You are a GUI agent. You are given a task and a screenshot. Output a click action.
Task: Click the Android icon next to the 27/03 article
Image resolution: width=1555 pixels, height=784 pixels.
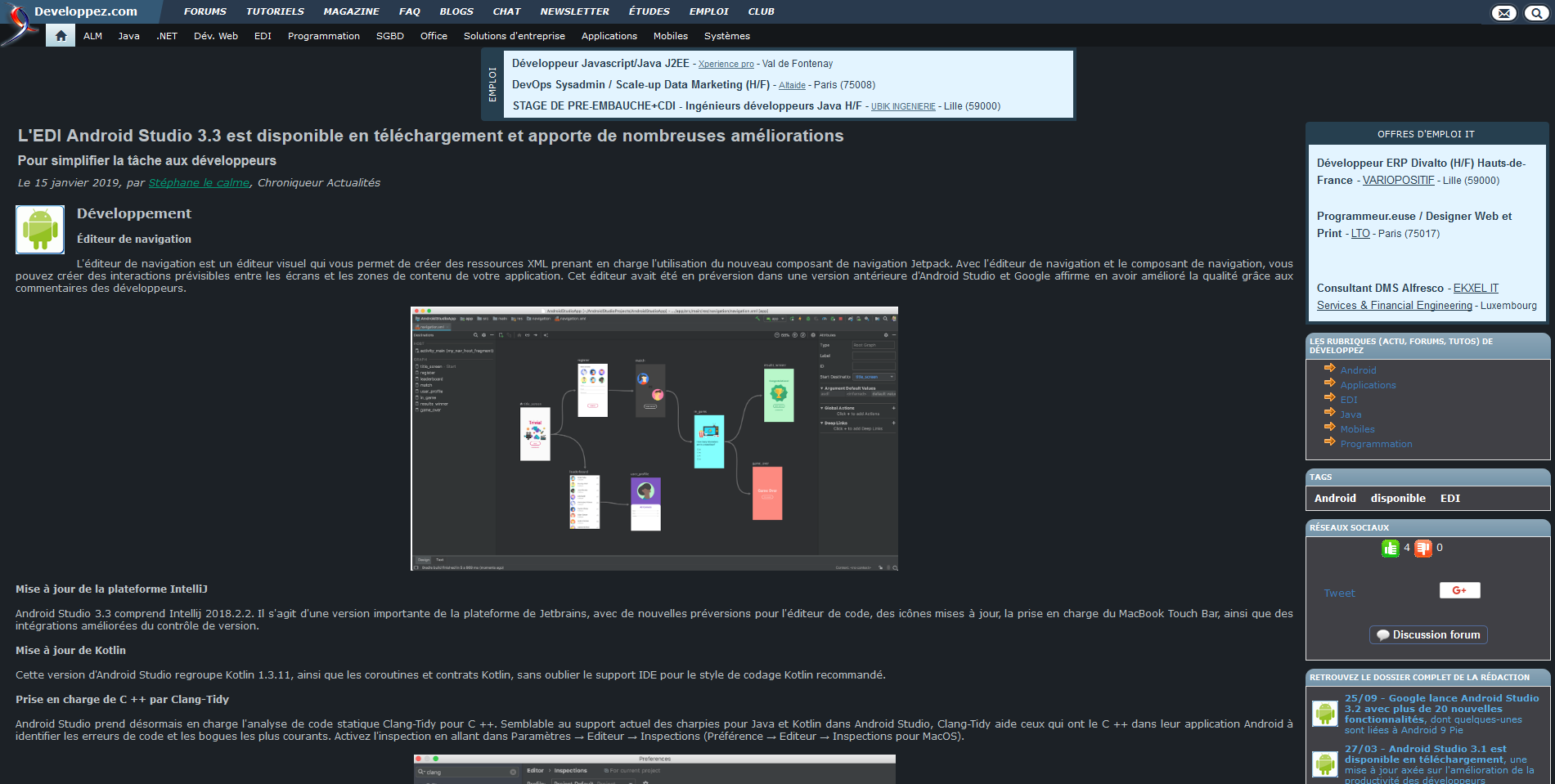pos(1324,764)
